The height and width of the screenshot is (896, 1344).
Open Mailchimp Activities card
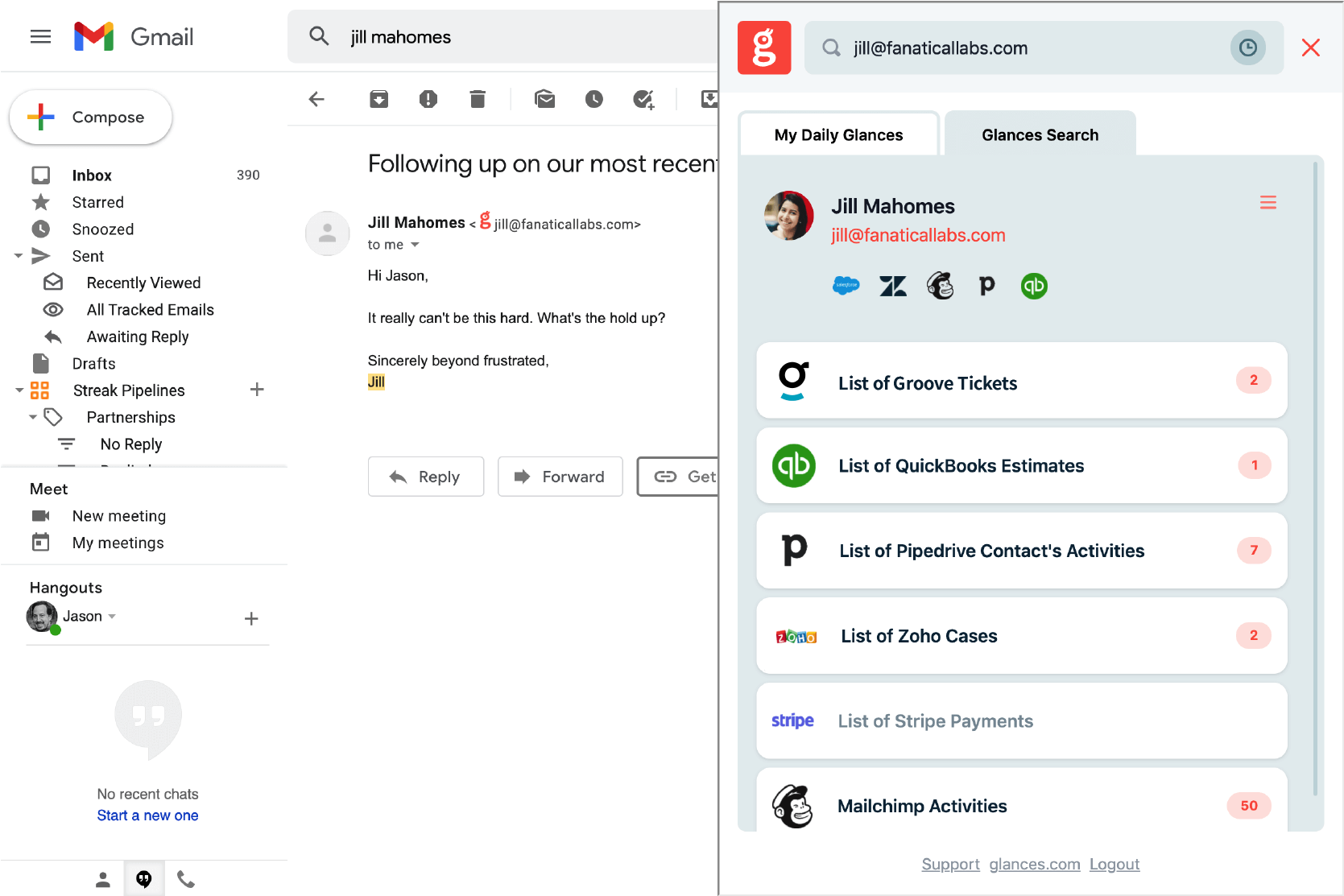click(1022, 800)
